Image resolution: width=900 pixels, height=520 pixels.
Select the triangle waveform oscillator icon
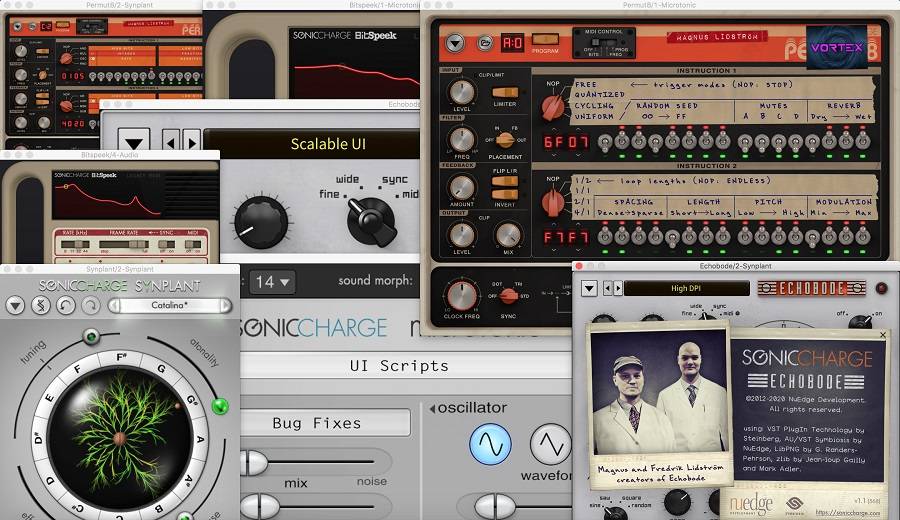(549, 444)
